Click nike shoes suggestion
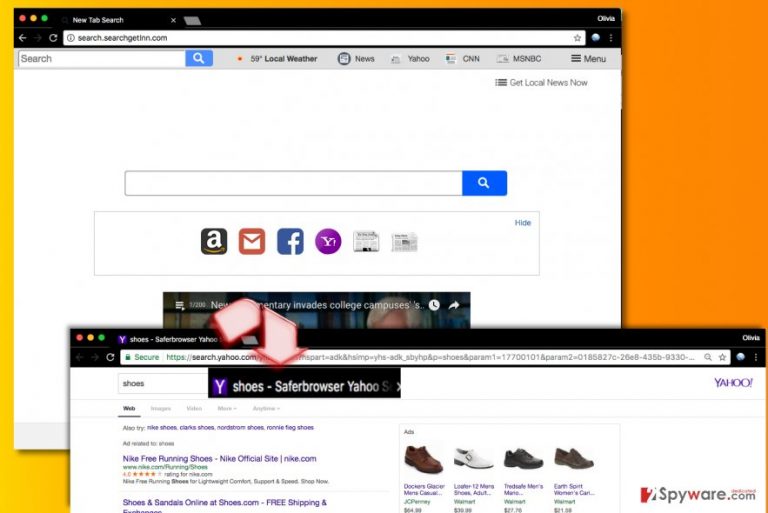This screenshot has height=513, width=768. [x=162, y=428]
